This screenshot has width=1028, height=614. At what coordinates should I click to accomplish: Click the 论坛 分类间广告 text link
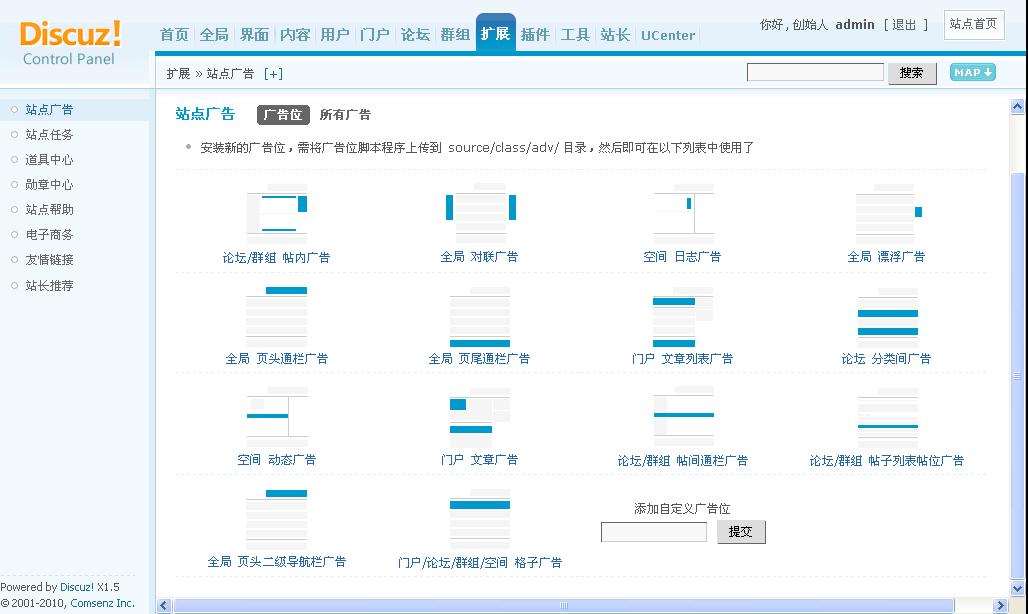[886, 358]
